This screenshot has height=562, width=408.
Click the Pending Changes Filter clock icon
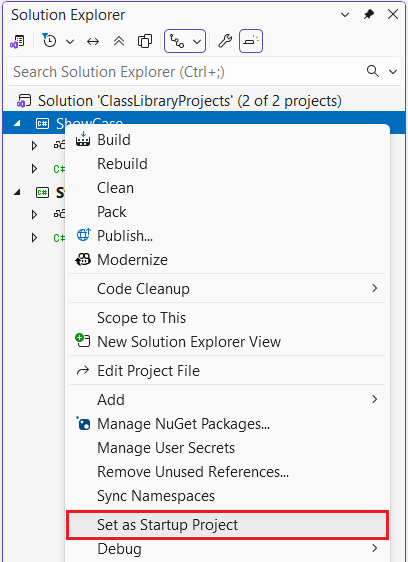coord(49,41)
